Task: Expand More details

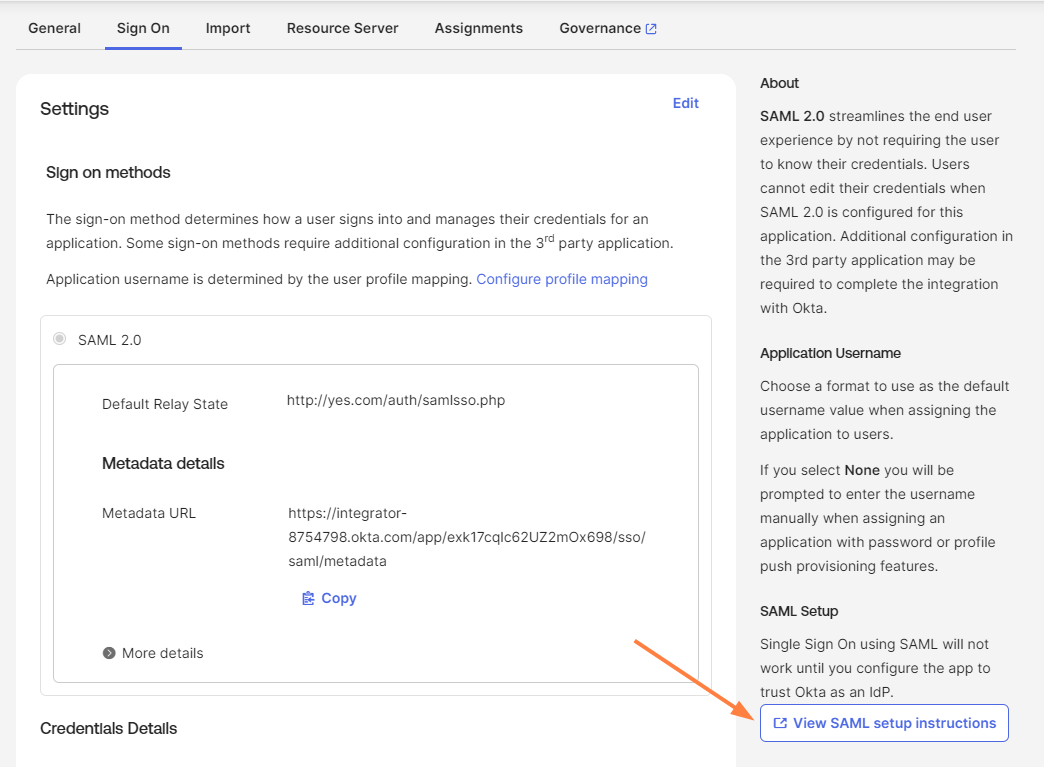Action: (153, 653)
